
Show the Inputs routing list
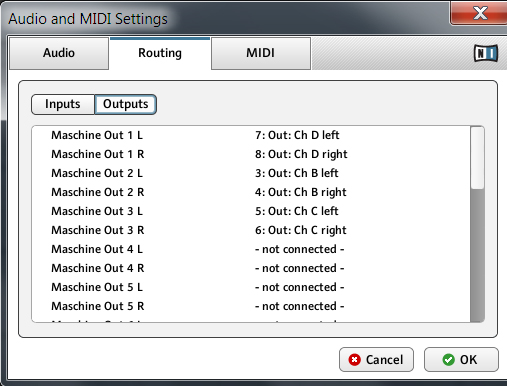pos(63,104)
